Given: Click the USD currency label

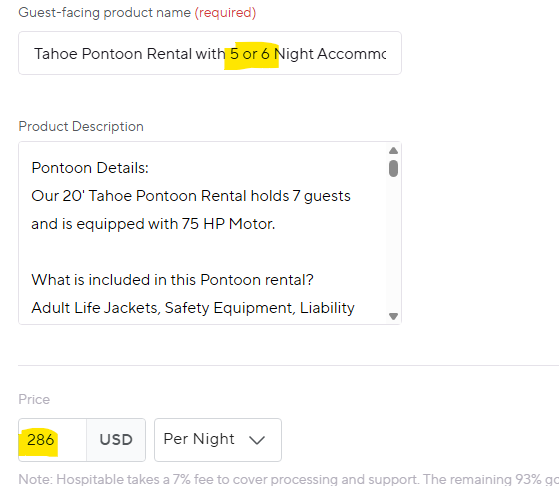Looking at the screenshot, I should (116, 440).
